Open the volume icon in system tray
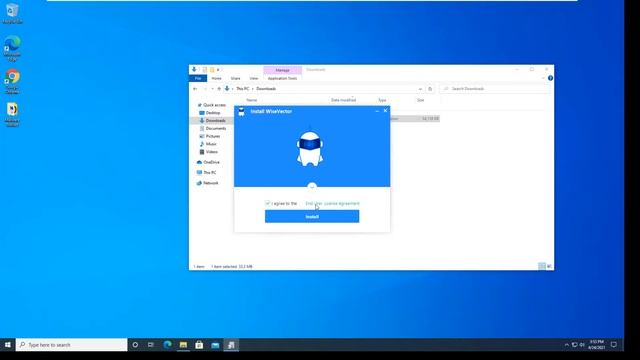Viewport: 640px width, 360px height. coord(582,345)
